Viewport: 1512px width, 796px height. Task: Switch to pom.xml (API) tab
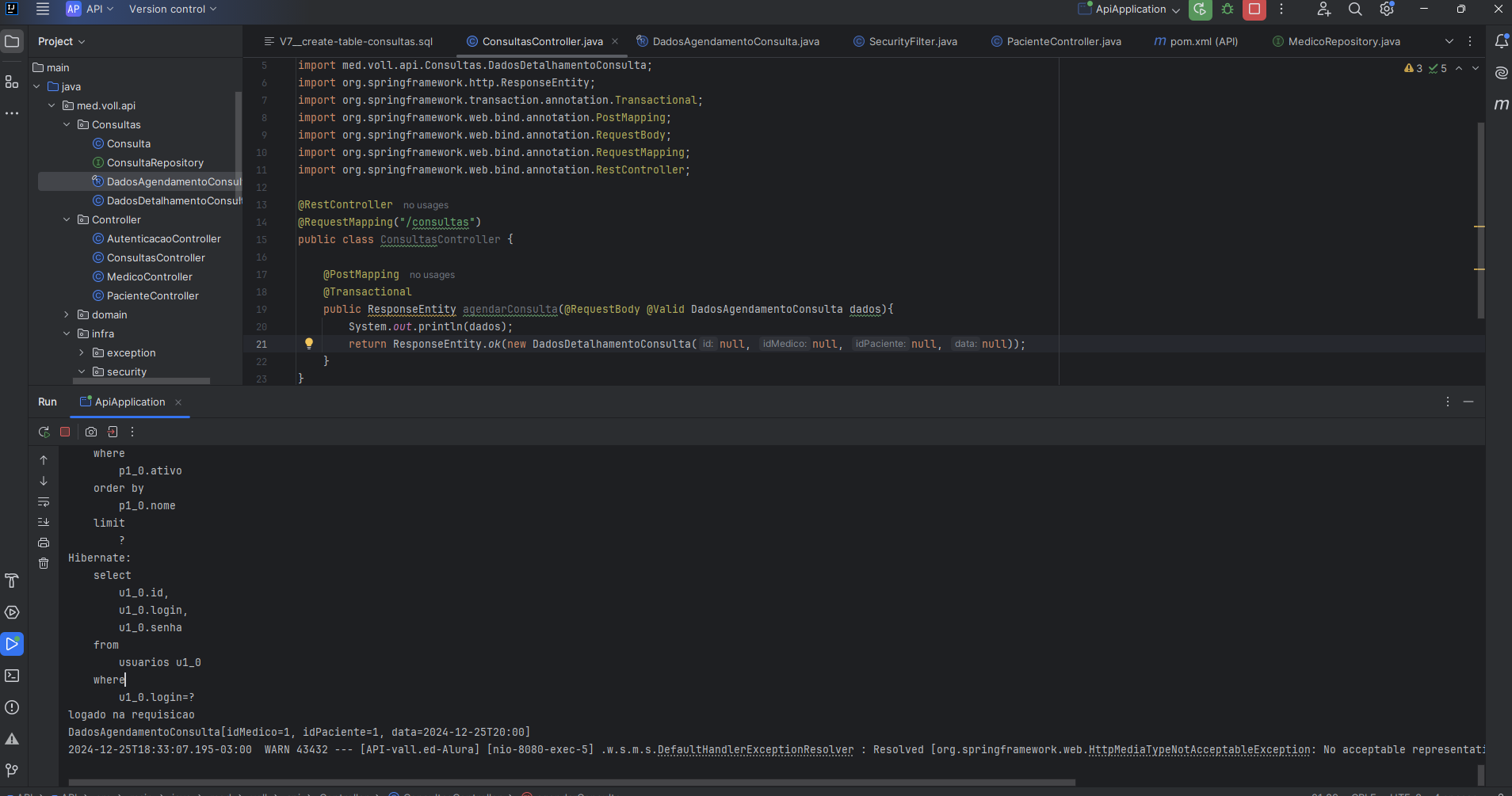1196,41
